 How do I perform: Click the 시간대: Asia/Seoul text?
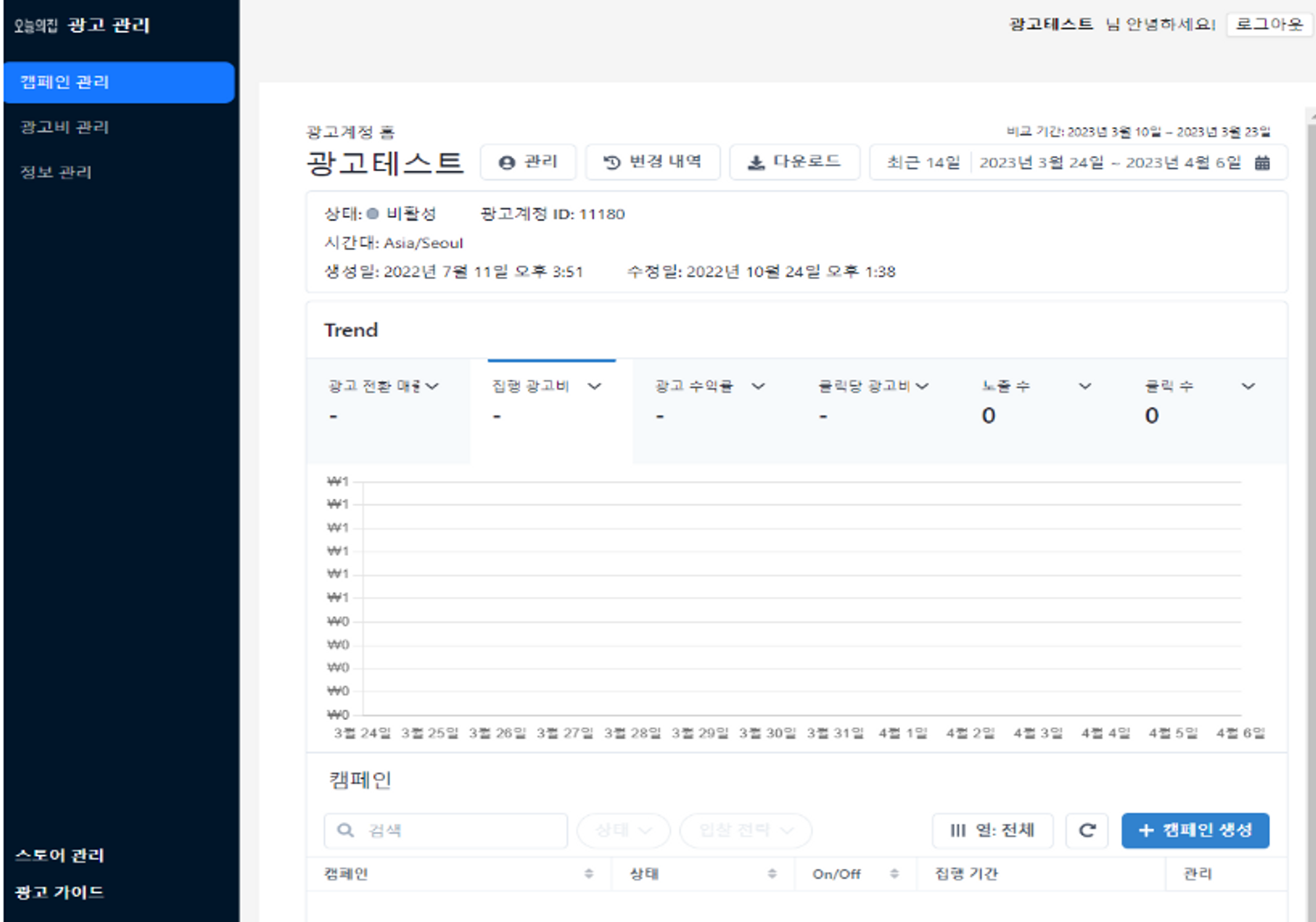click(x=393, y=243)
